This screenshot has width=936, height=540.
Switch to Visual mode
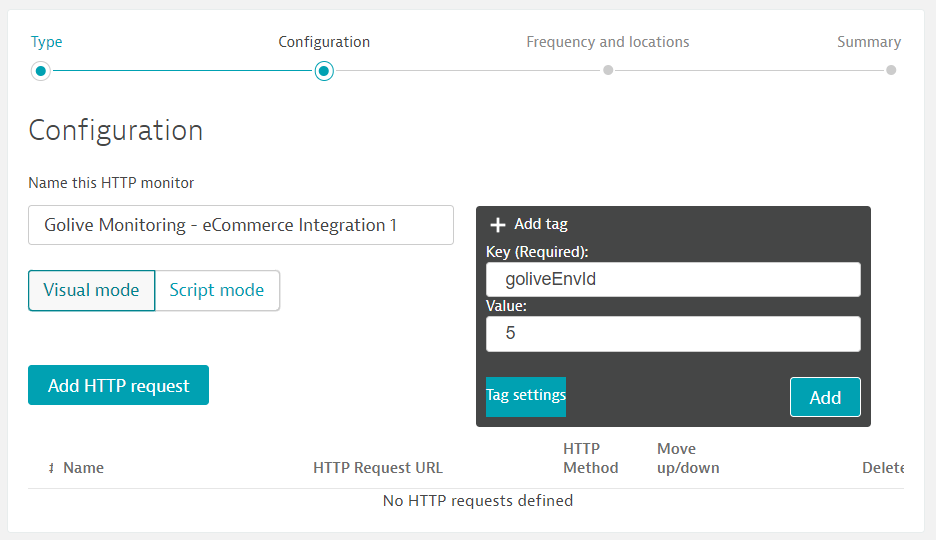(x=91, y=290)
